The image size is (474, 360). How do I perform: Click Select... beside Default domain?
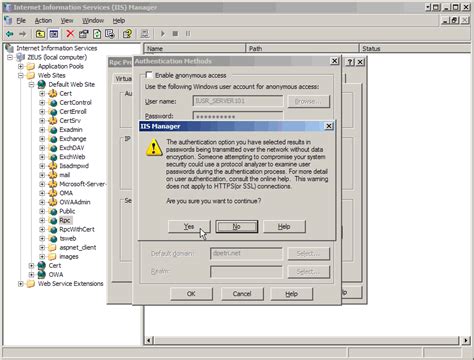[x=308, y=254]
